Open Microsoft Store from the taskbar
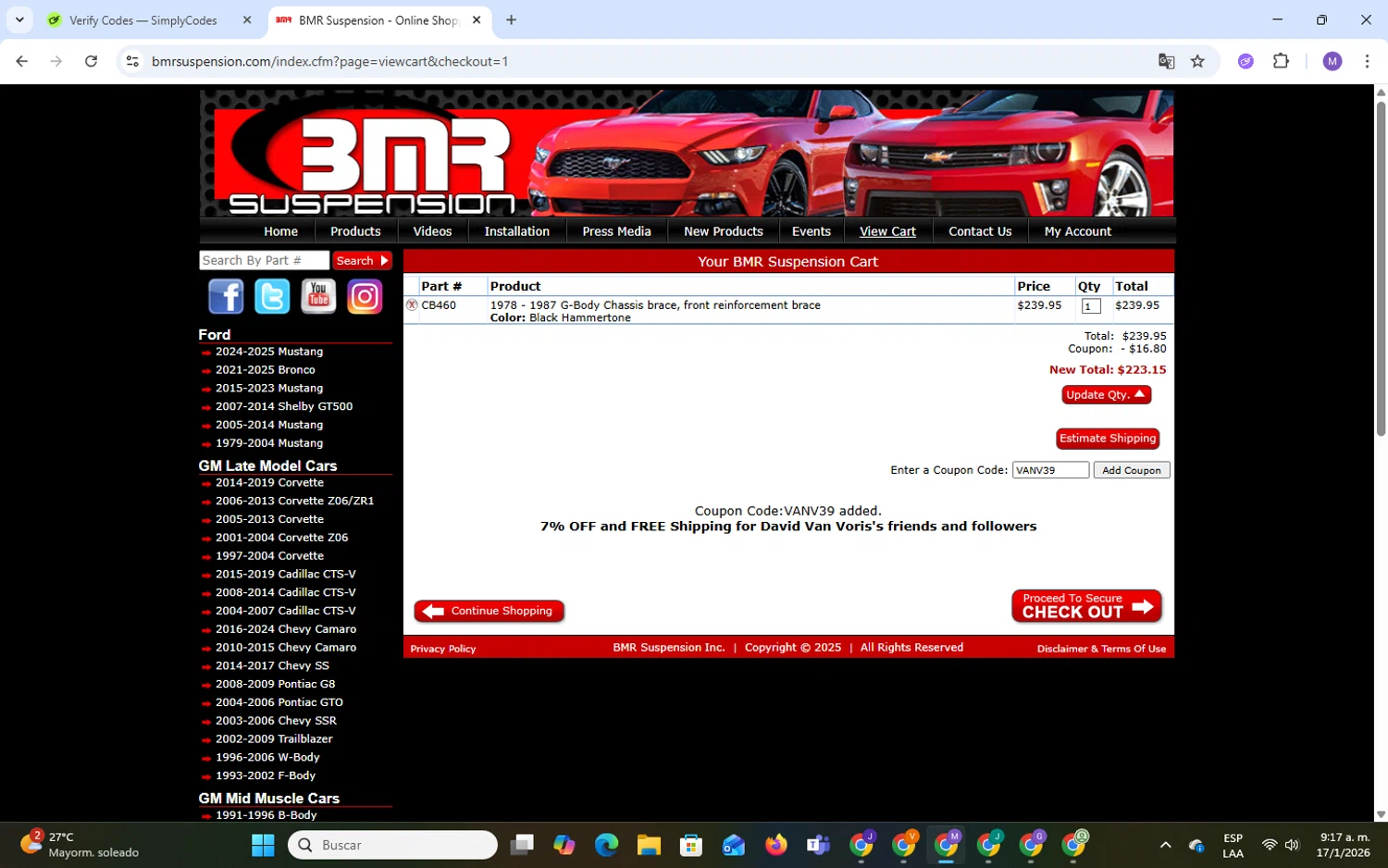 coord(691,845)
